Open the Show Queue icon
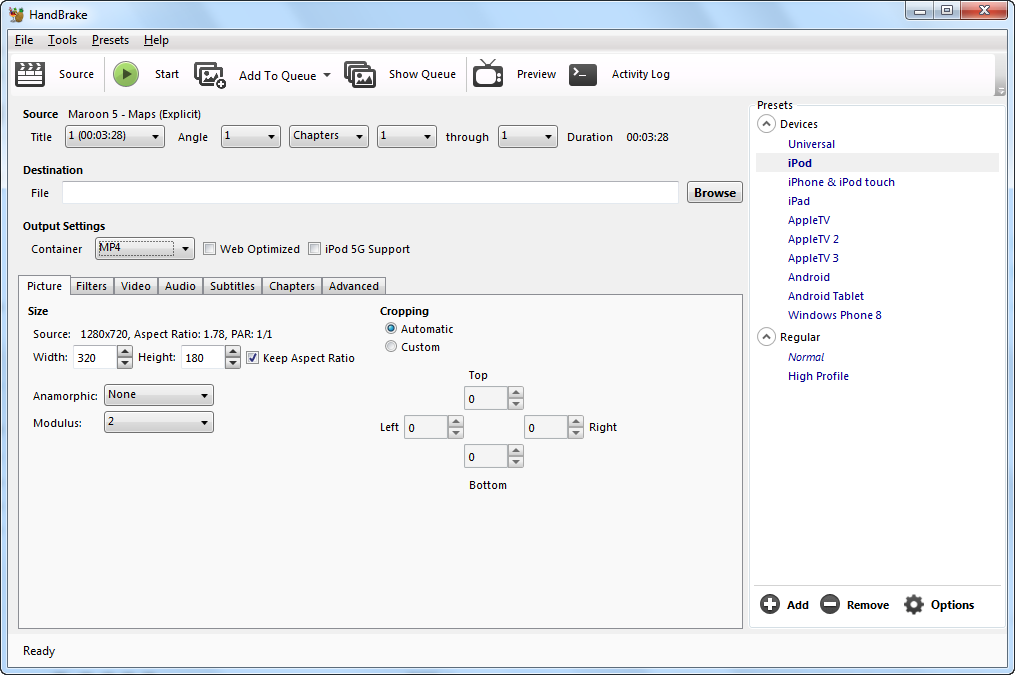Image resolution: width=1015 pixels, height=675 pixels. (360, 74)
